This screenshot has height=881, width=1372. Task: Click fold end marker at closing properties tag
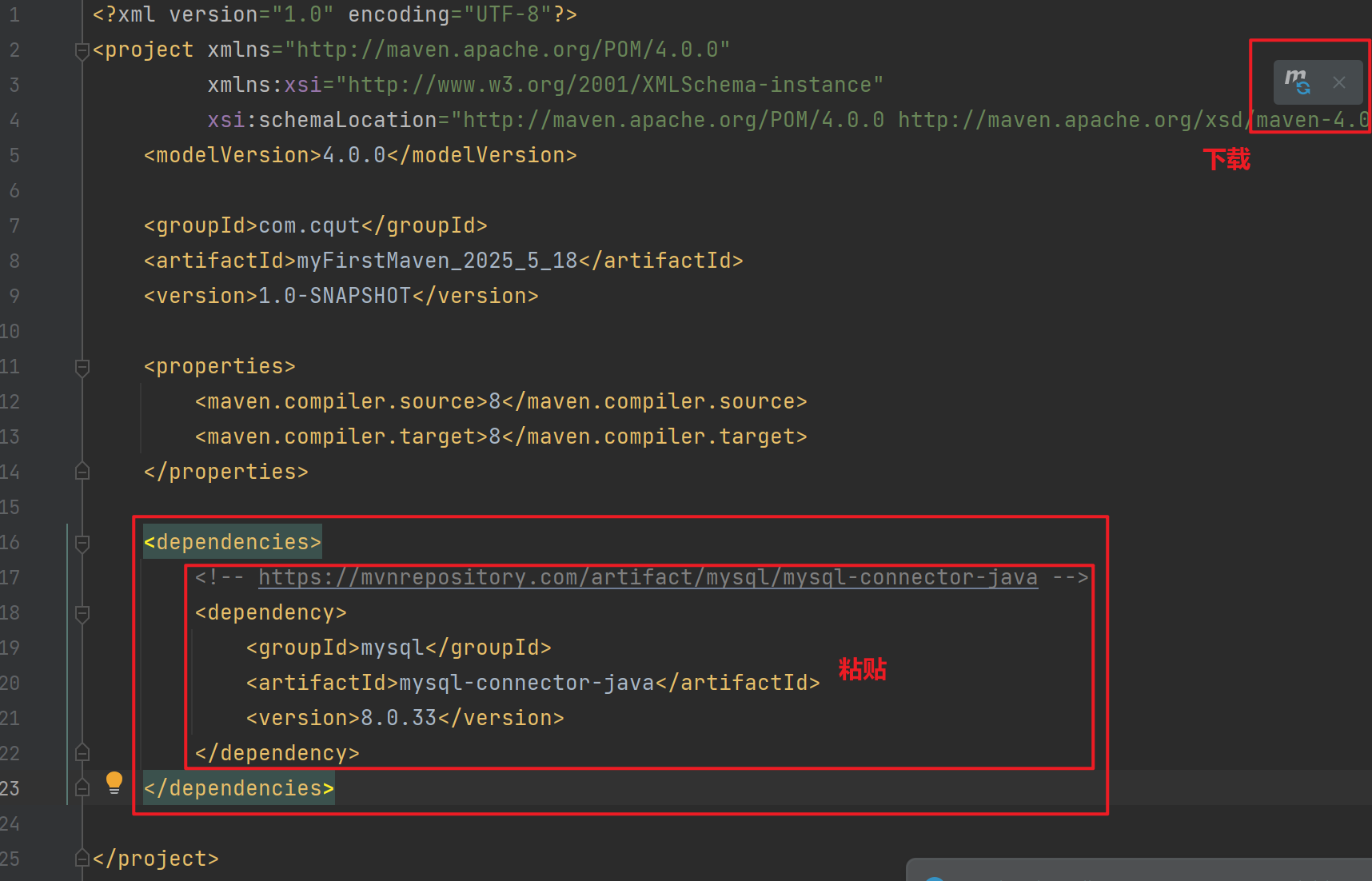(82, 472)
